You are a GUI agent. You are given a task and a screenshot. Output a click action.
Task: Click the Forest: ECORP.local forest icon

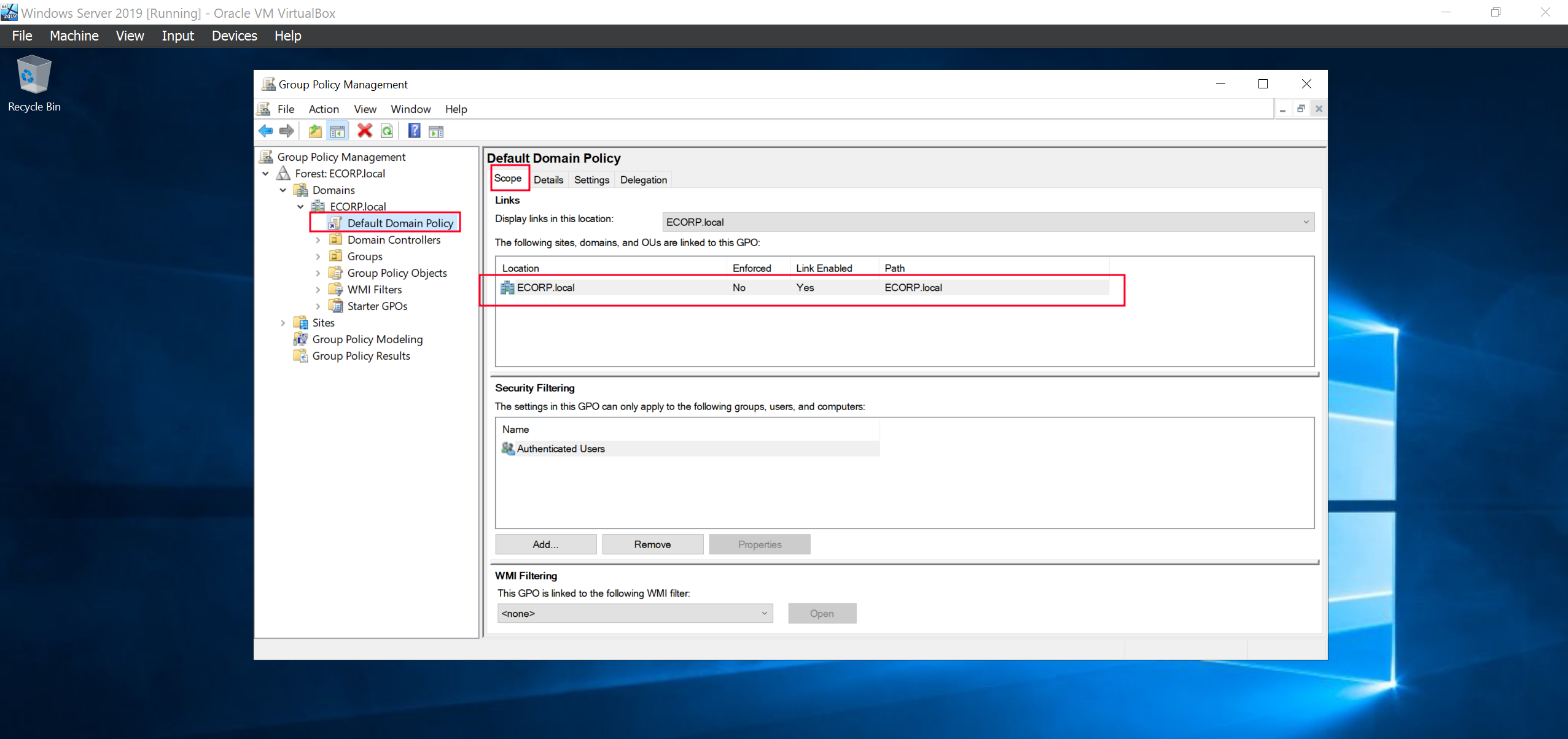(284, 173)
